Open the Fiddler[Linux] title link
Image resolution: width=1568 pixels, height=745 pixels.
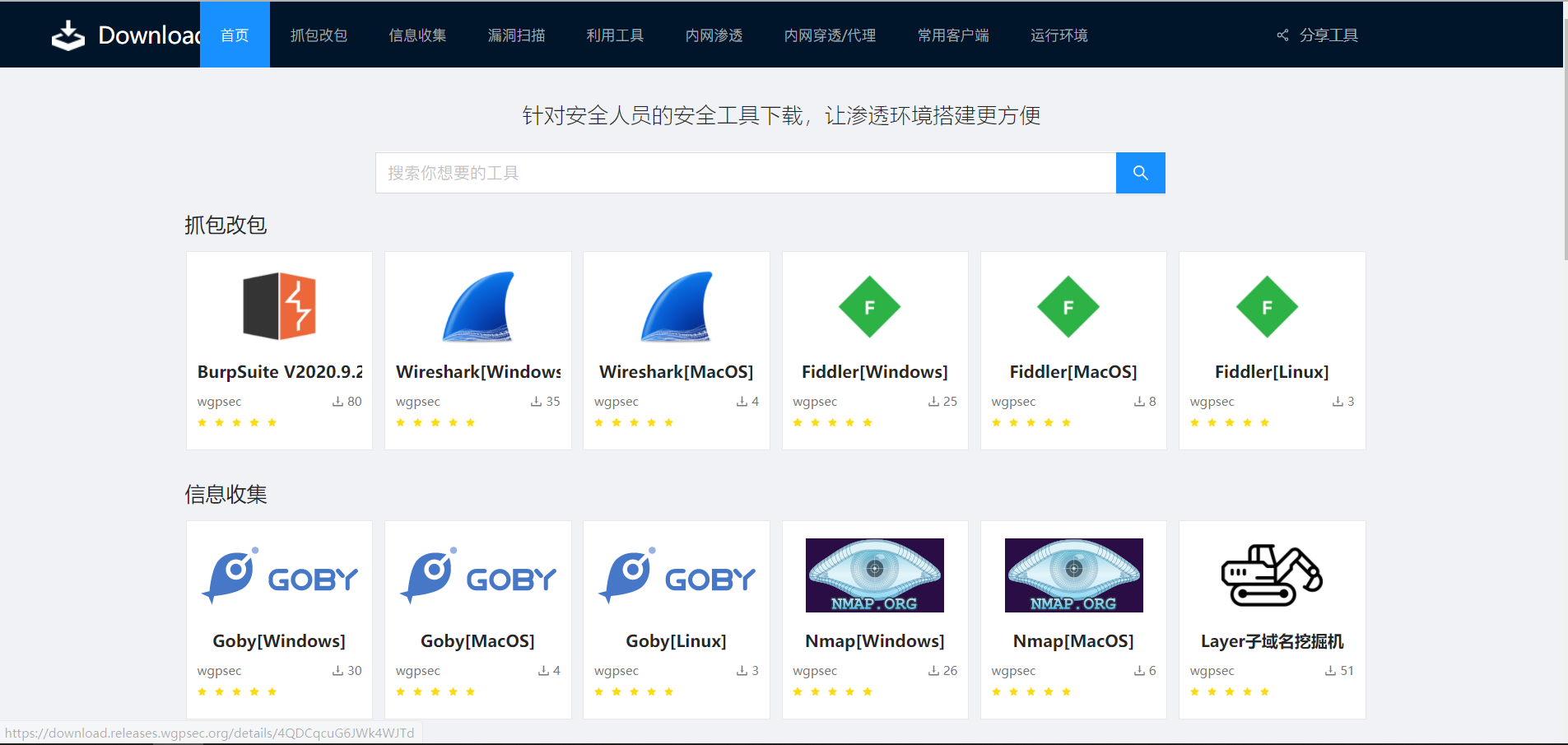(1272, 372)
